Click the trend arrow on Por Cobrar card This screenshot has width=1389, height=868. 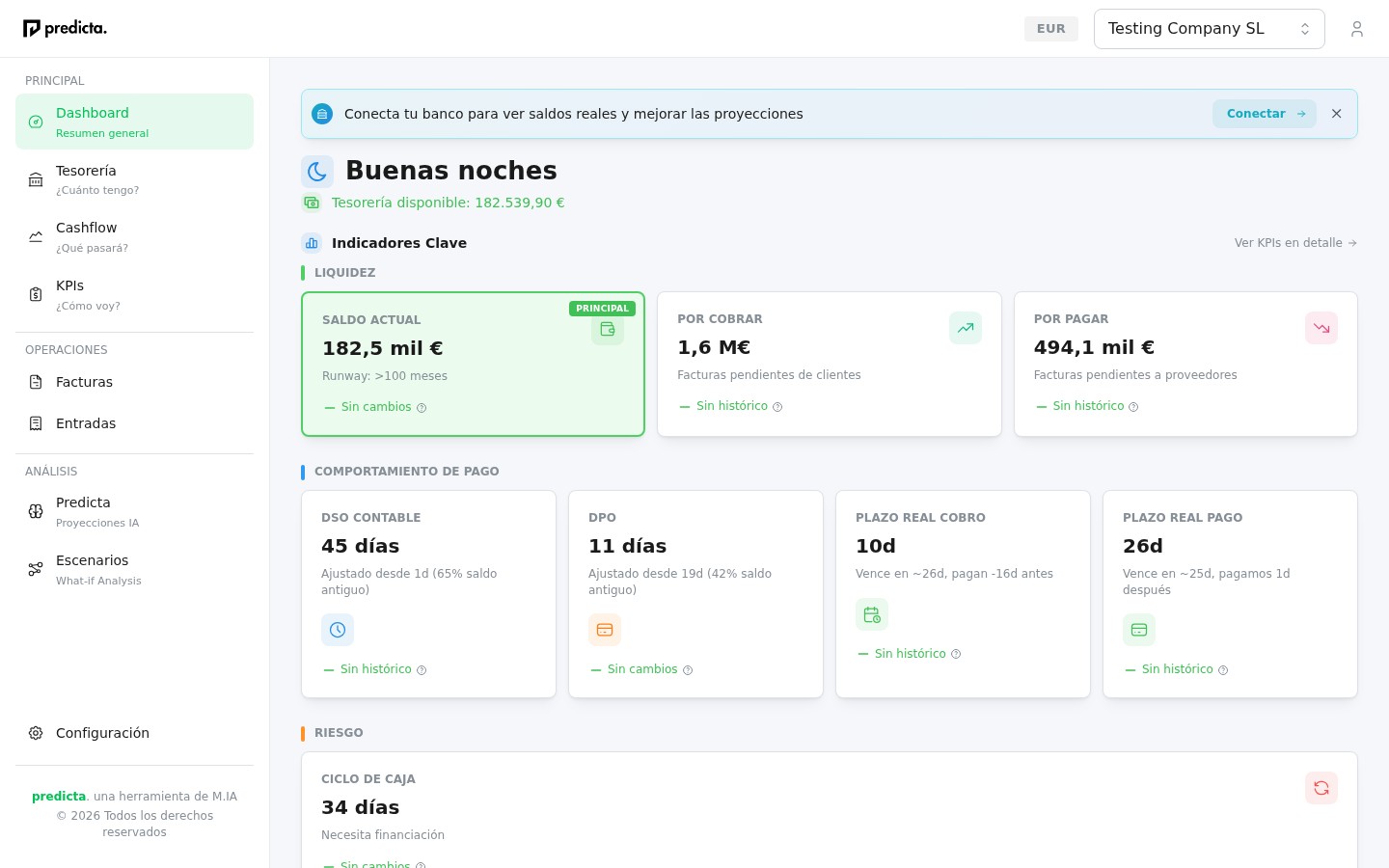tap(966, 328)
